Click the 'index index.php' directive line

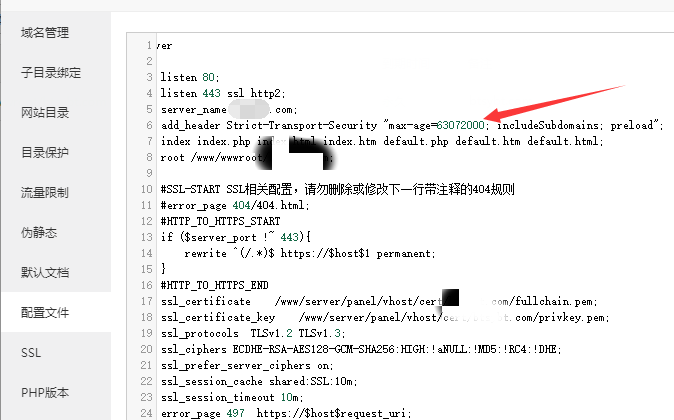(x=382, y=141)
